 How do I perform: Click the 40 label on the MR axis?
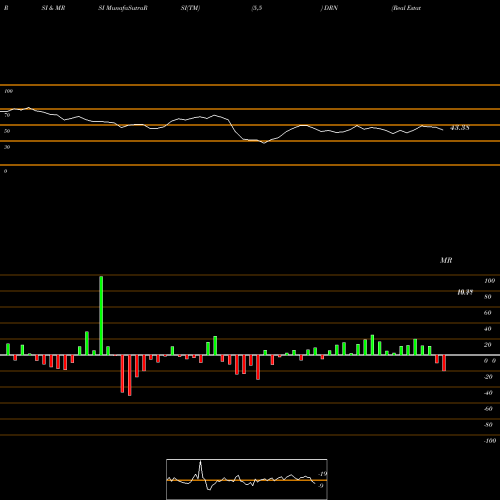click(x=488, y=329)
